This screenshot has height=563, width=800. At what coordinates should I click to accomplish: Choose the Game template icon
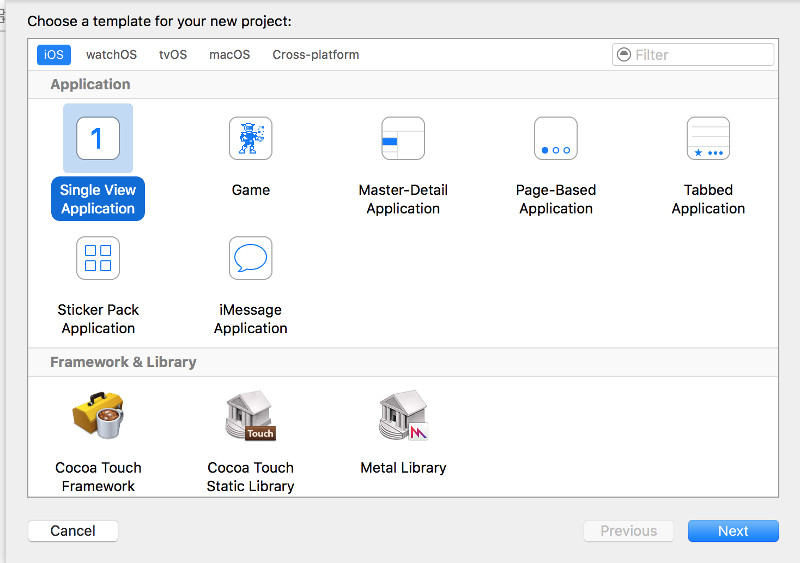[250, 138]
